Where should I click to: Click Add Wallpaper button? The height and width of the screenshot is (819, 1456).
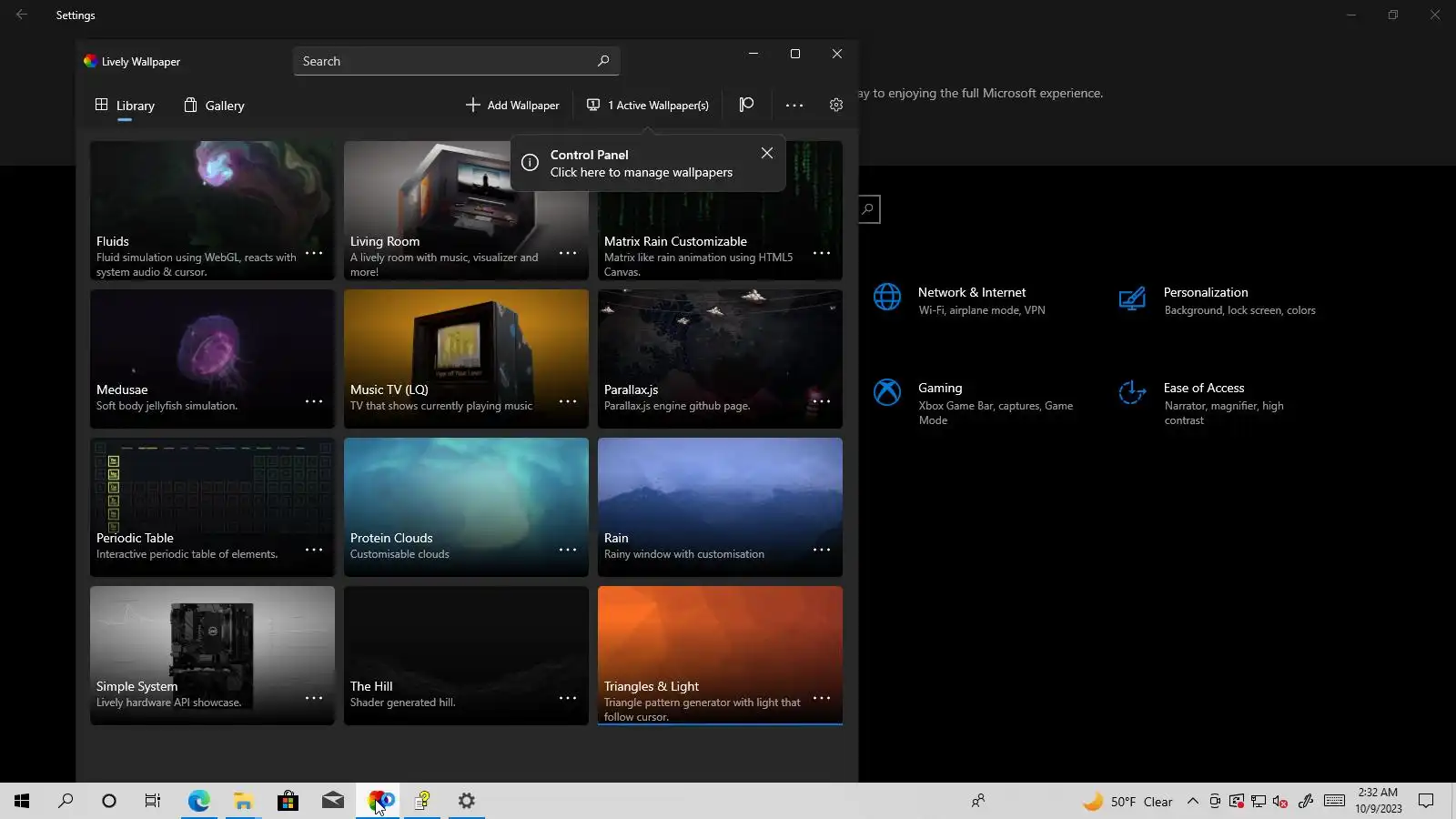[512, 106]
